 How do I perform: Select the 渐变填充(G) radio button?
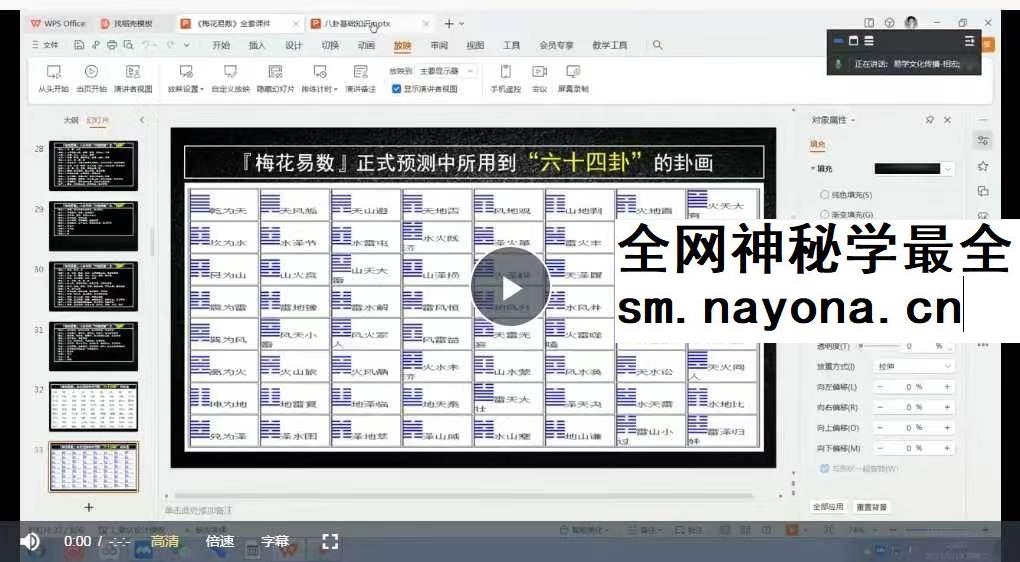(825, 214)
